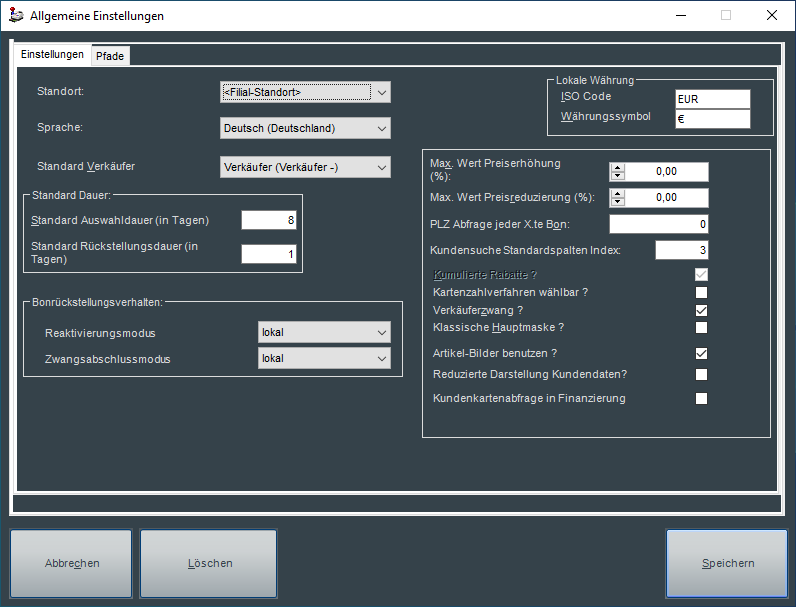Enable Kundenkartenabfrage in Finanzierung
Viewport: 796px width, 607px height.
pyautogui.click(x=701, y=398)
